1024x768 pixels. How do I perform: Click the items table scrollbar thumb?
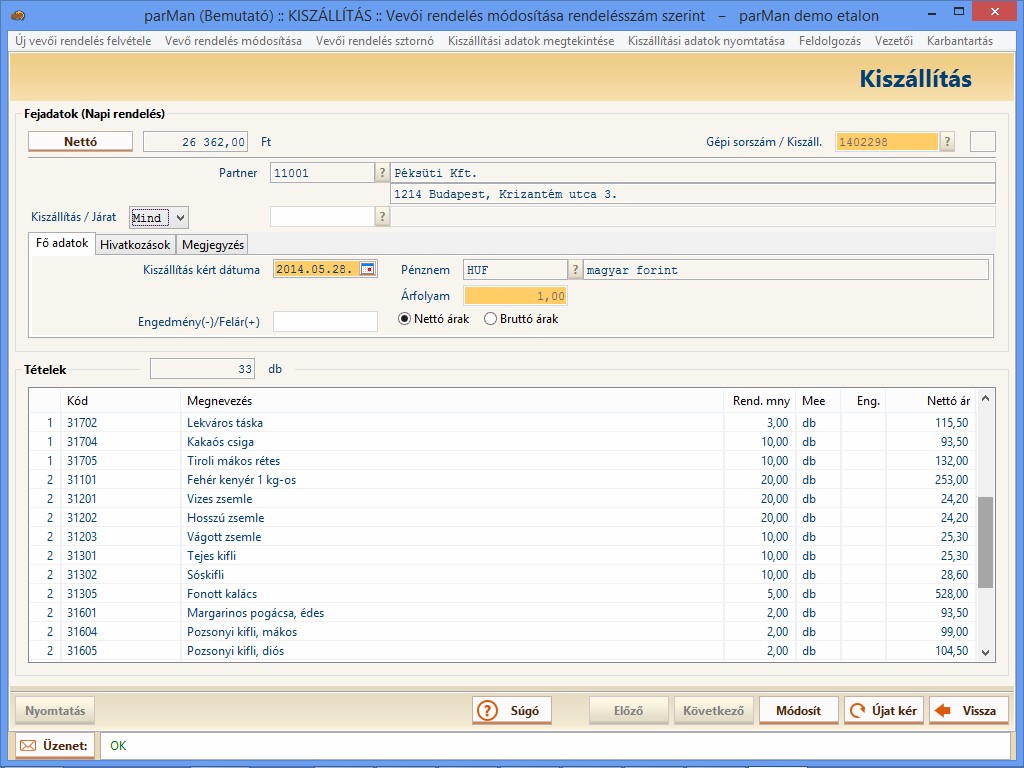[x=985, y=542]
